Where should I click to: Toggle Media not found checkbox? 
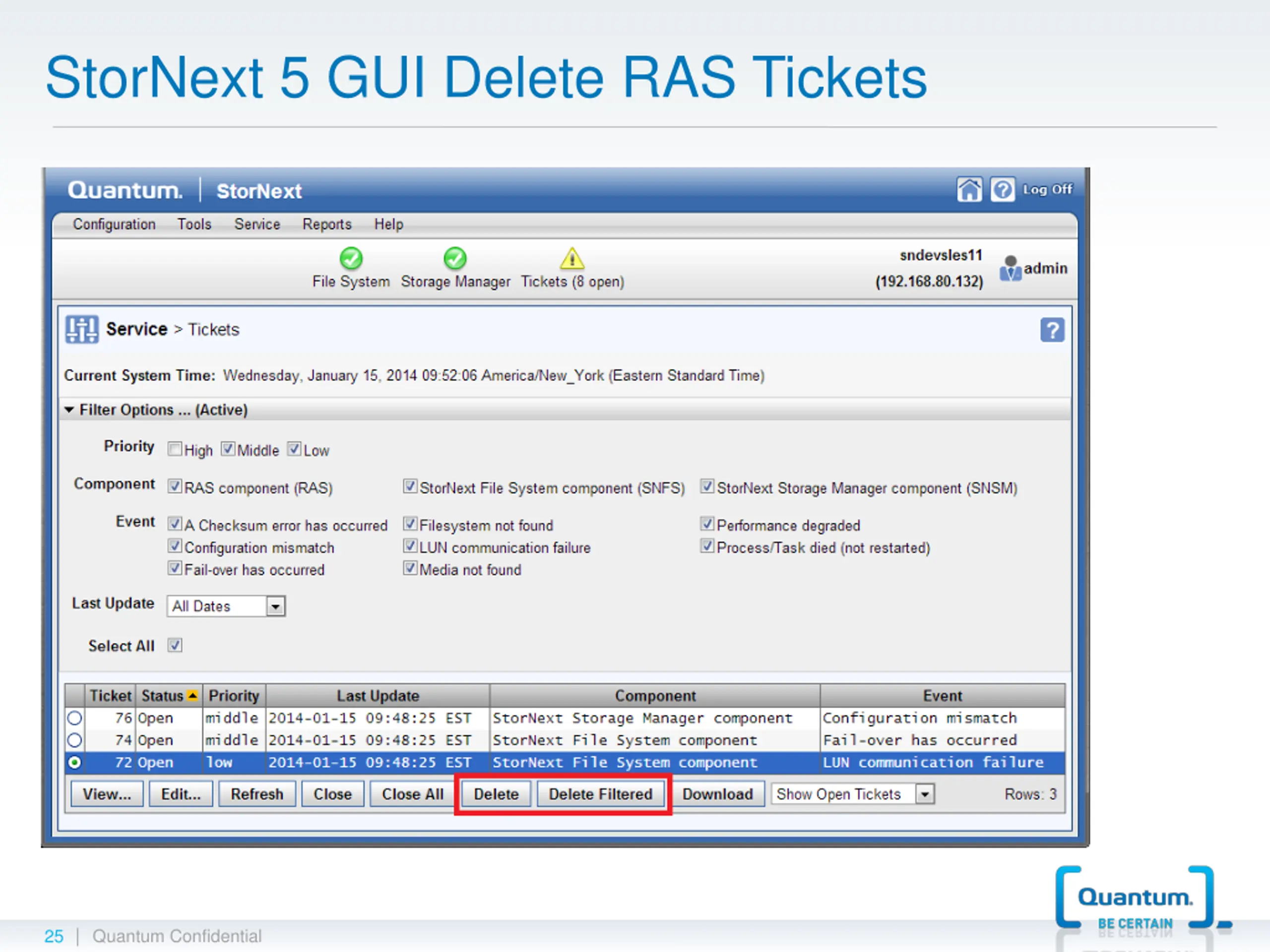point(410,568)
